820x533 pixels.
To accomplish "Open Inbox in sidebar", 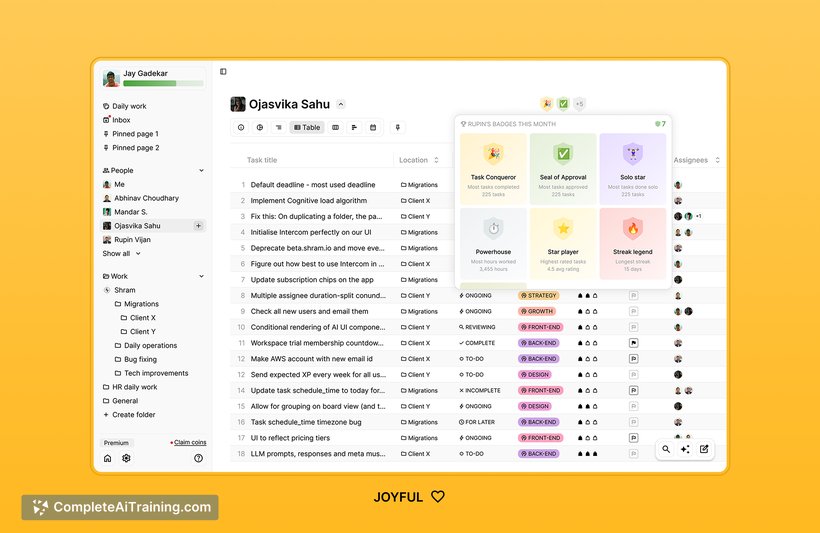I will pos(117,120).
